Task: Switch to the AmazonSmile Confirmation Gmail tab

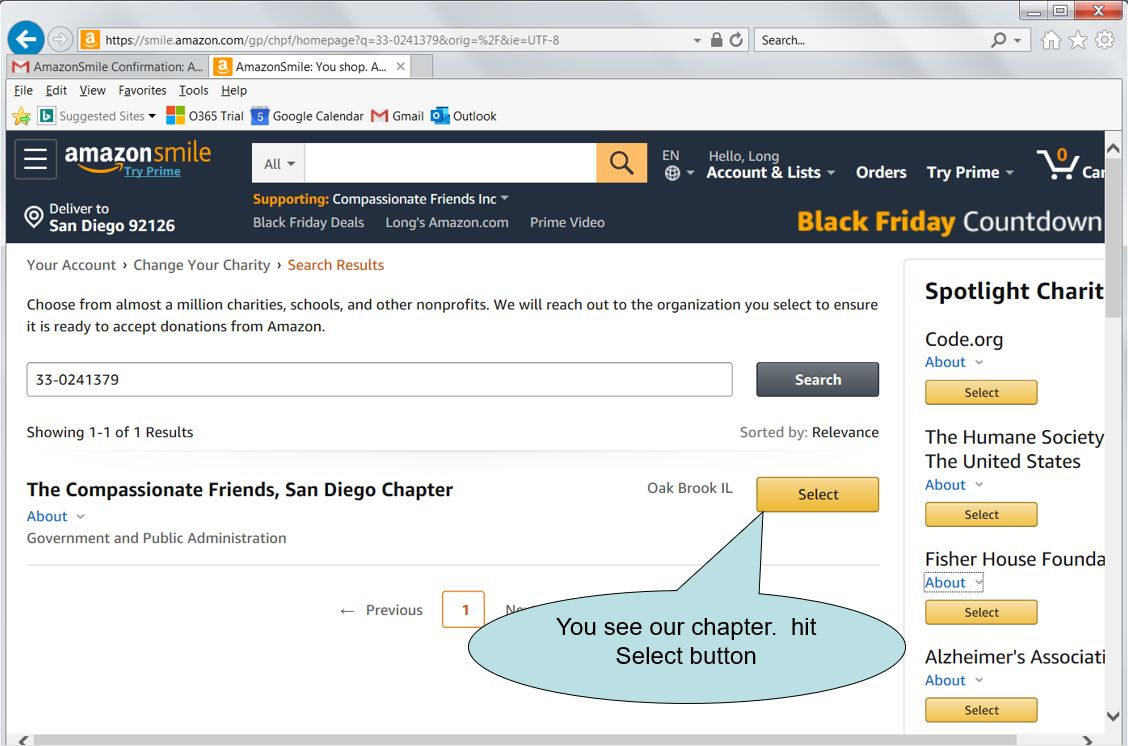Action: pyautogui.click(x=109, y=66)
